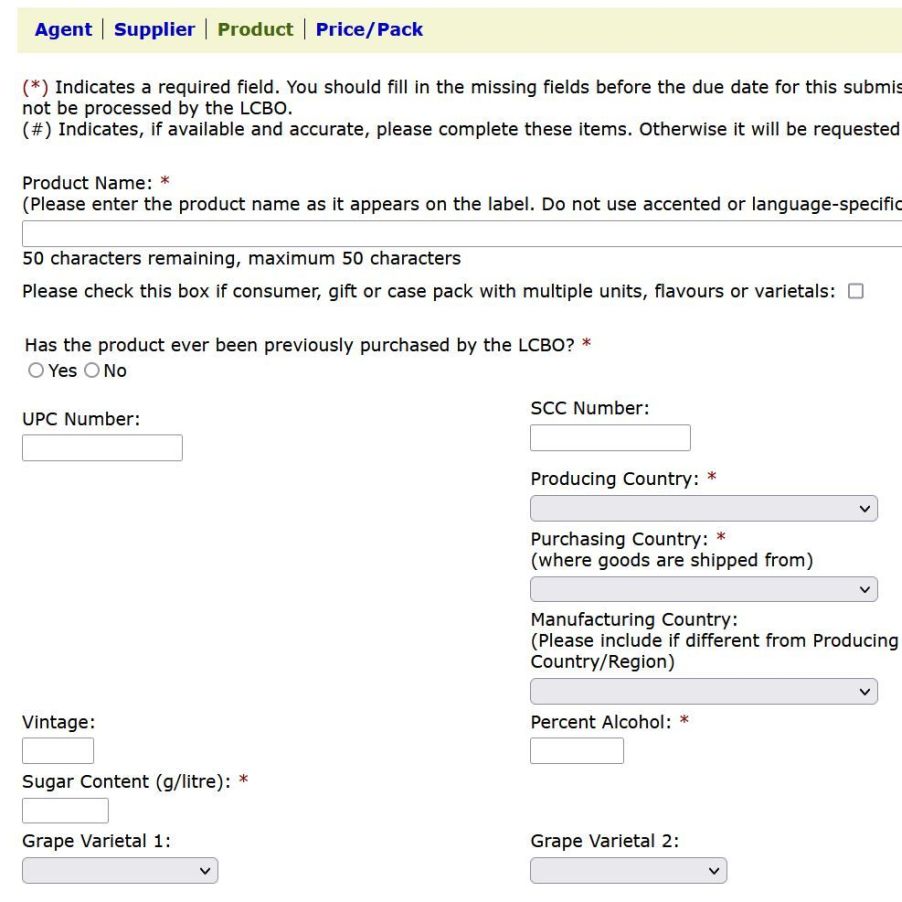The width and height of the screenshot is (902, 902).
Task: Select Yes for previously purchased by LCBO
Action: (x=33, y=372)
